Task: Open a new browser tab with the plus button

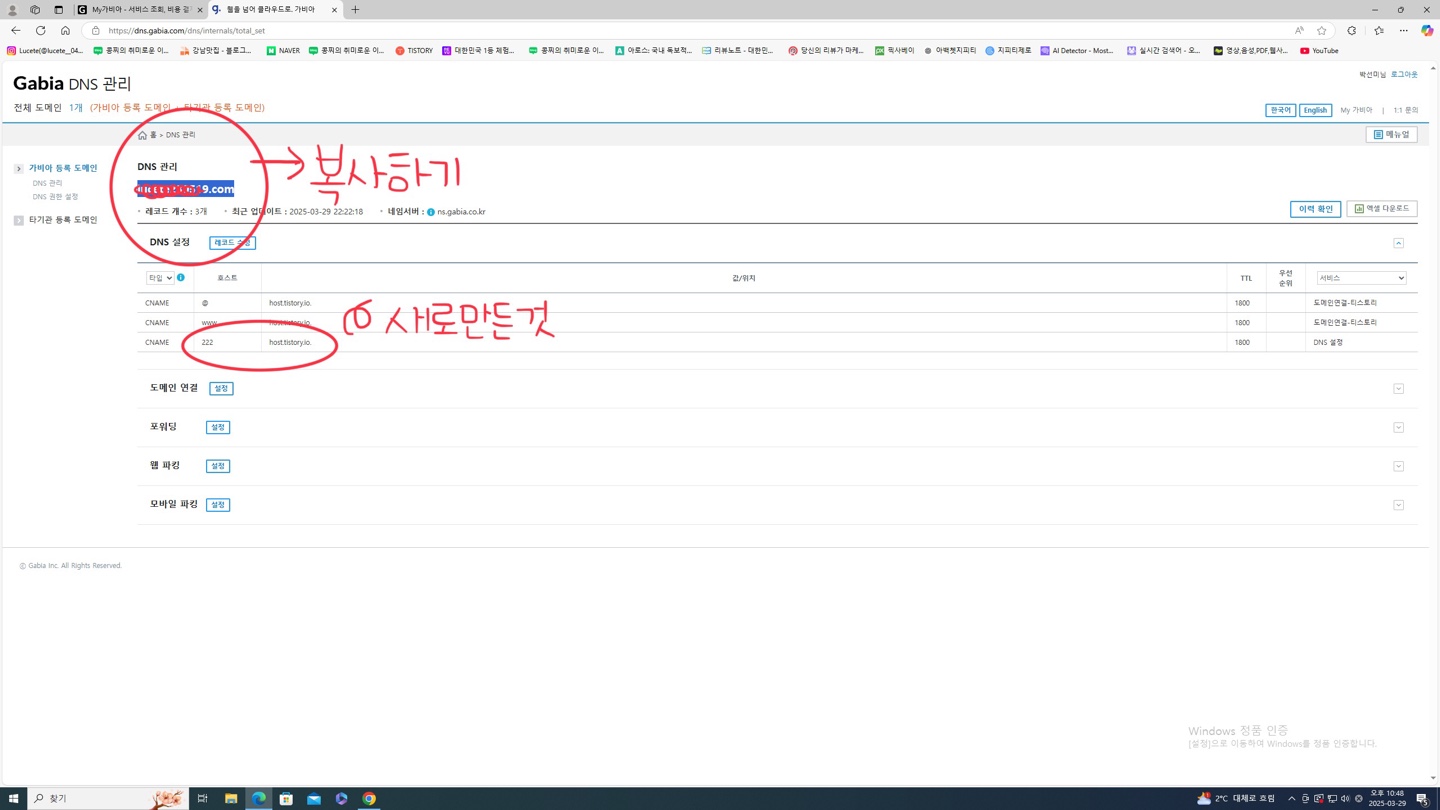Action: (x=355, y=10)
